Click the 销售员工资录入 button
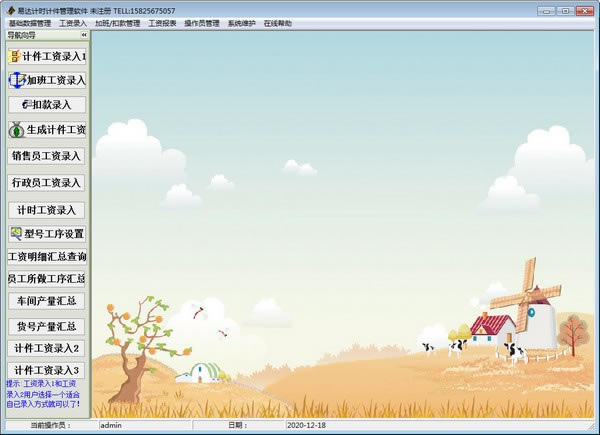The width and height of the screenshot is (600, 435). pyautogui.click(x=47, y=156)
